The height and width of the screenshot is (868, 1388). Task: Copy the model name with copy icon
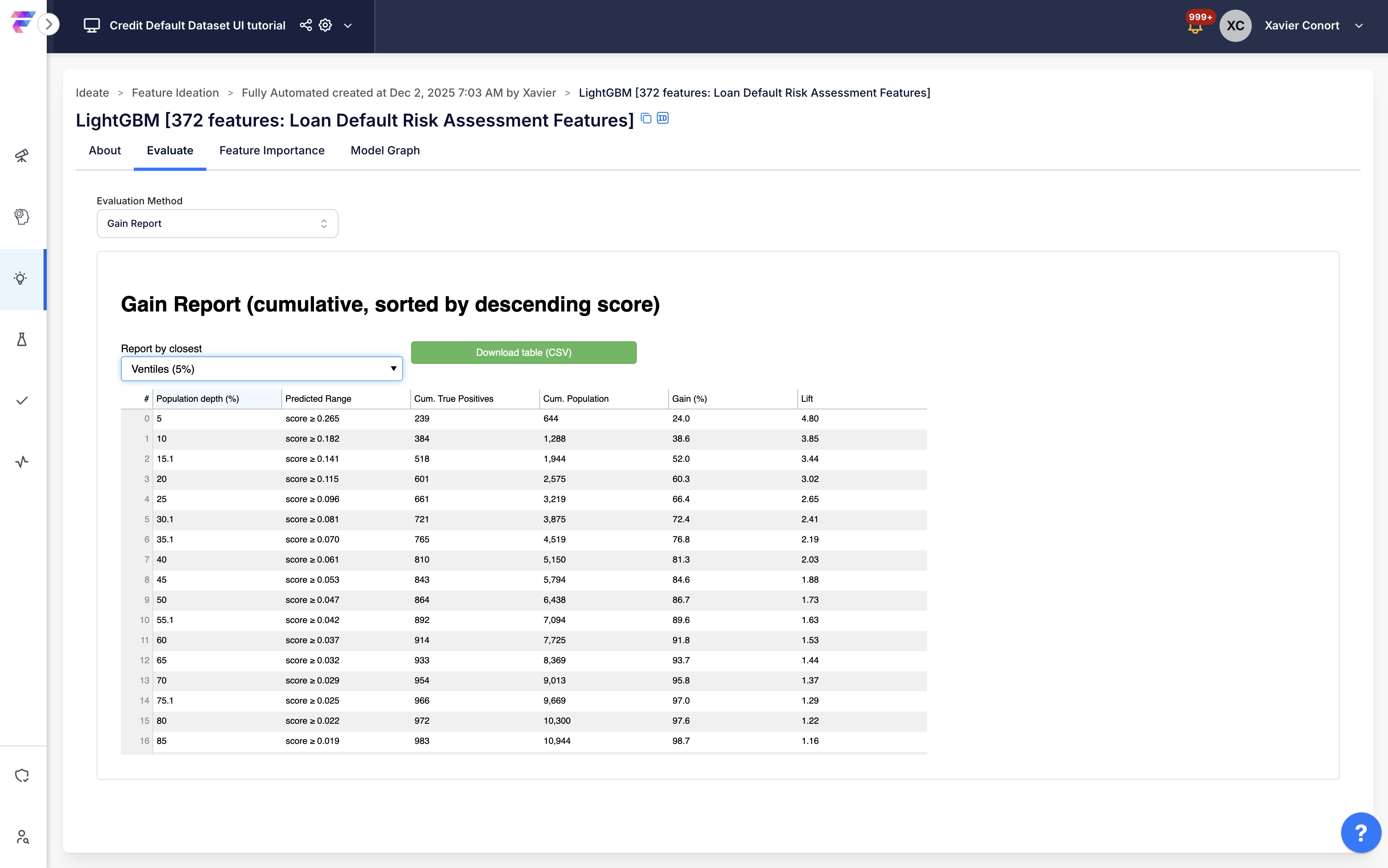click(x=646, y=118)
